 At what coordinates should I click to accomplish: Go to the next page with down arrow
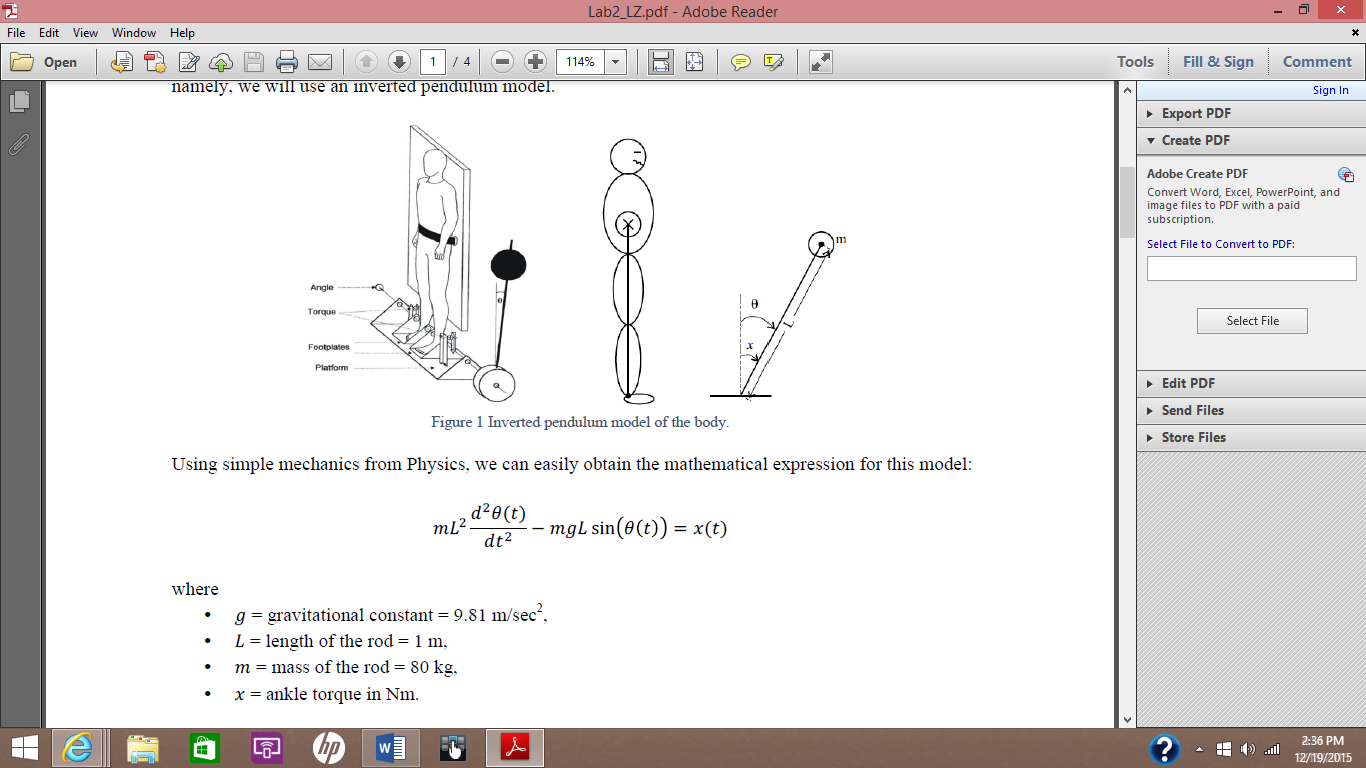click(x=398, y=61)
